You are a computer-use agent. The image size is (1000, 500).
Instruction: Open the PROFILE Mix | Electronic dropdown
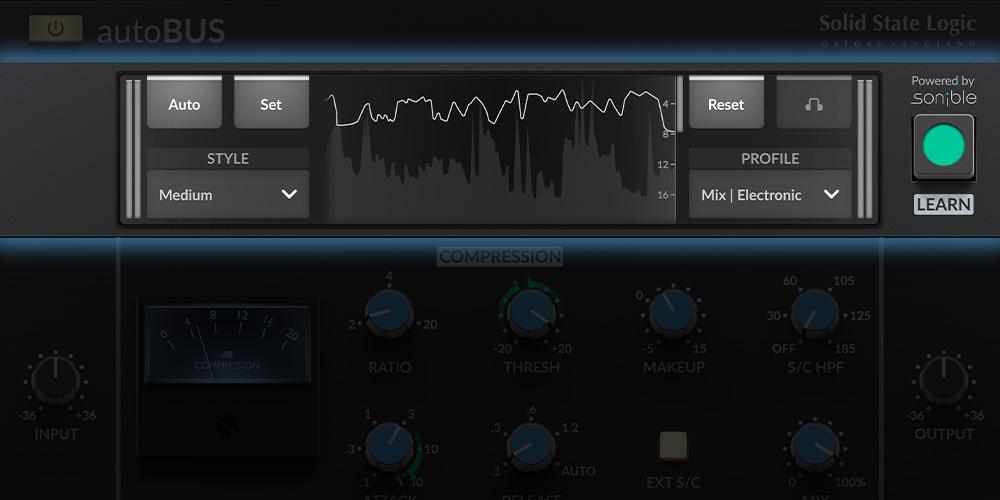pyautogui.click(x=770, y=195)
